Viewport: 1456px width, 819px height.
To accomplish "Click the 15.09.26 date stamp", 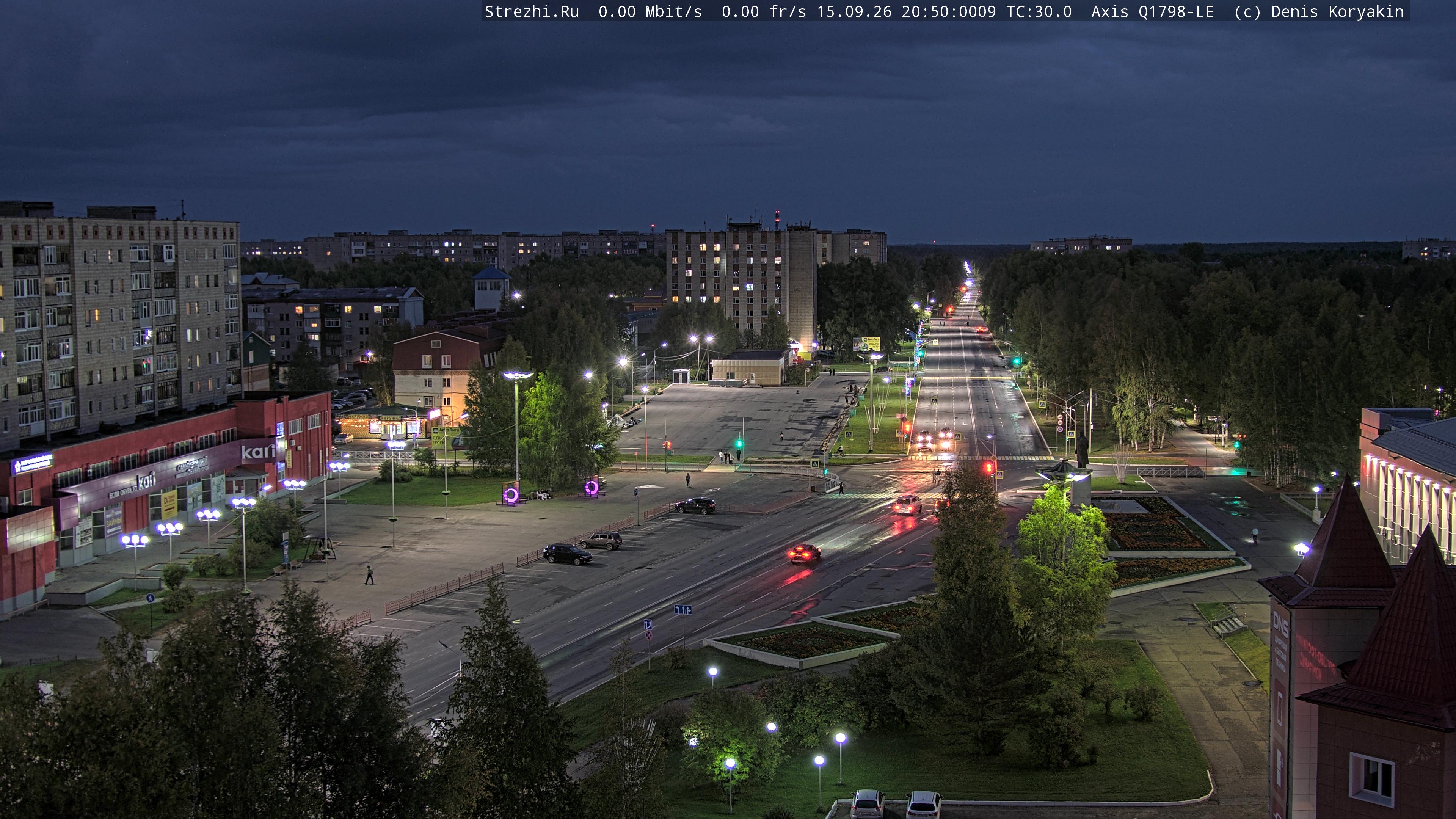I will pyautogui.click(x=854, y=12).
